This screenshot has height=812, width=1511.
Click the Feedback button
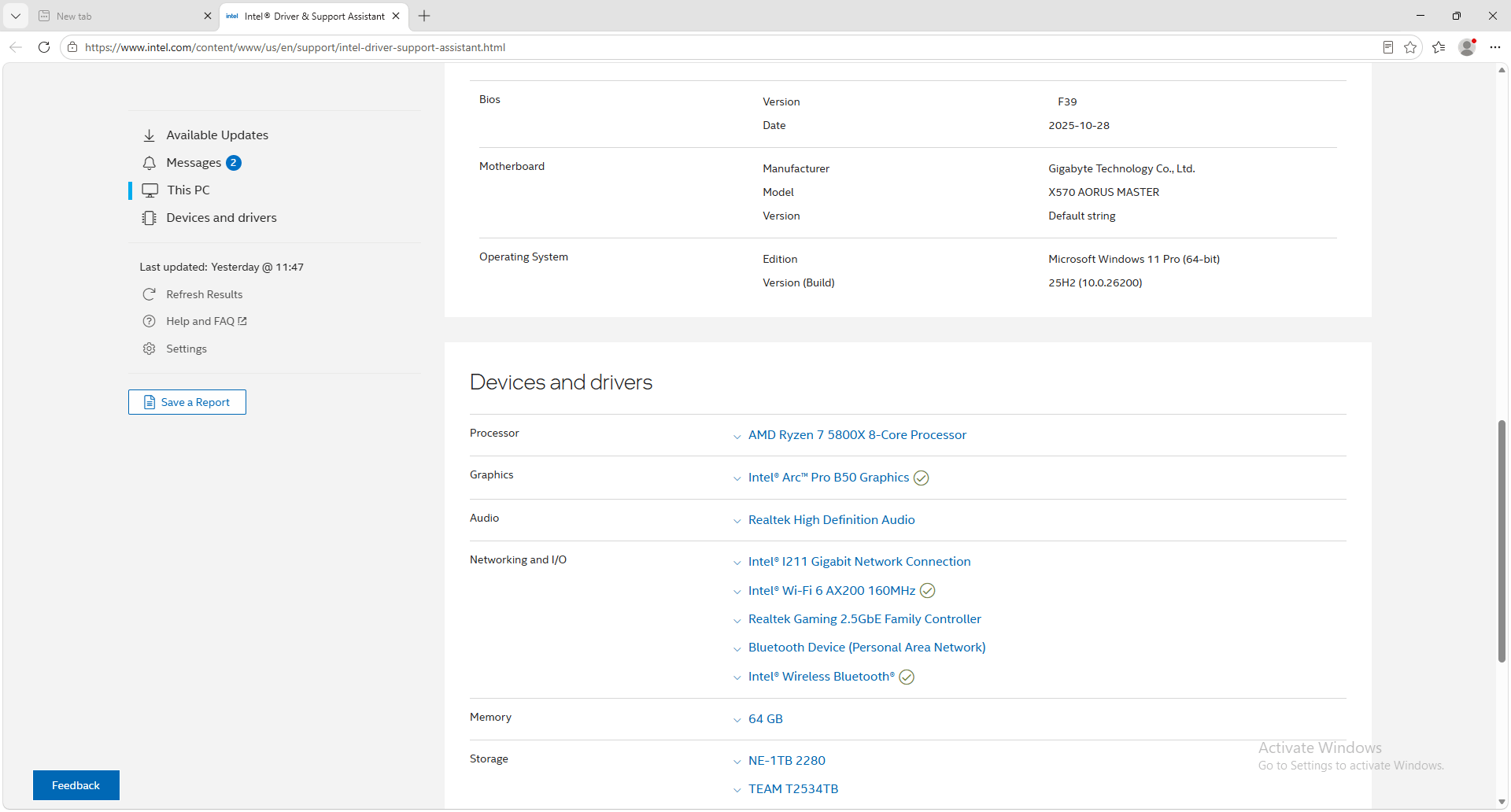(76, 785)
